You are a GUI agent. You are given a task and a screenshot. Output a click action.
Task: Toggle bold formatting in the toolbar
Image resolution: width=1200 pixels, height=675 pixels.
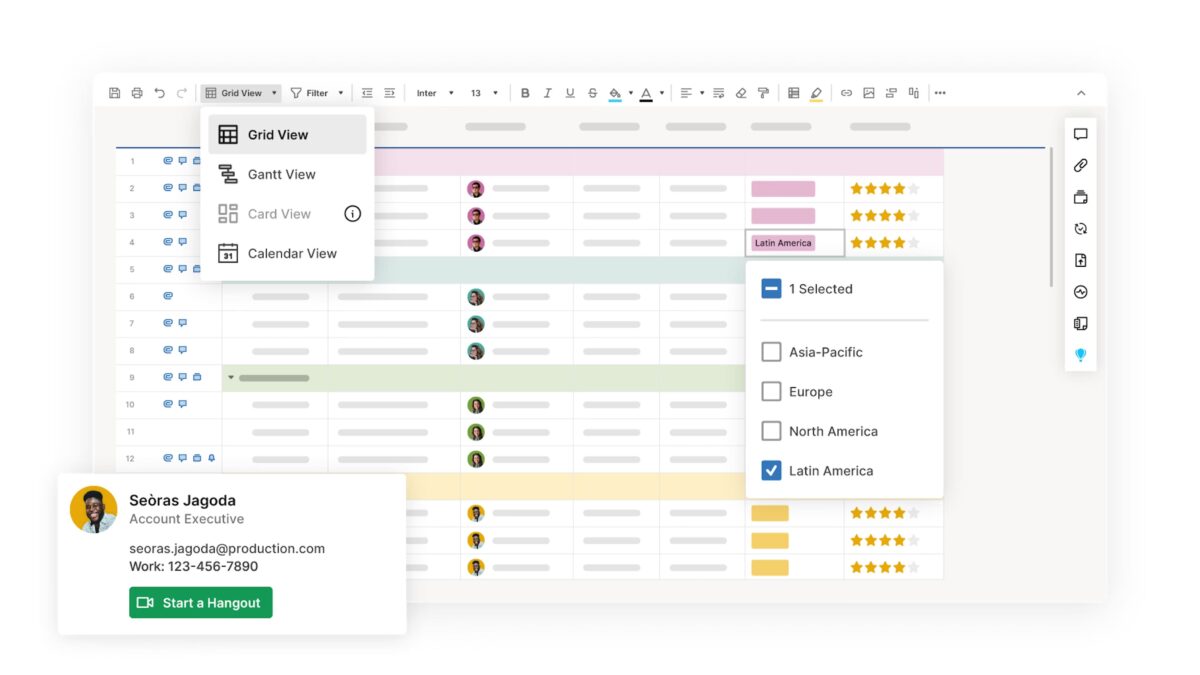point(525,92)
